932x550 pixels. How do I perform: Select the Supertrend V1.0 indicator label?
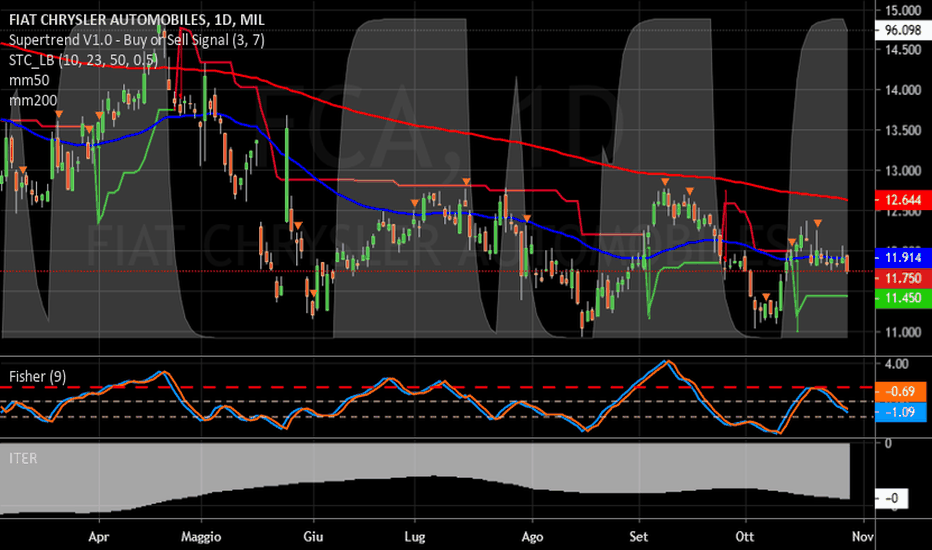(x=137, y=40)
